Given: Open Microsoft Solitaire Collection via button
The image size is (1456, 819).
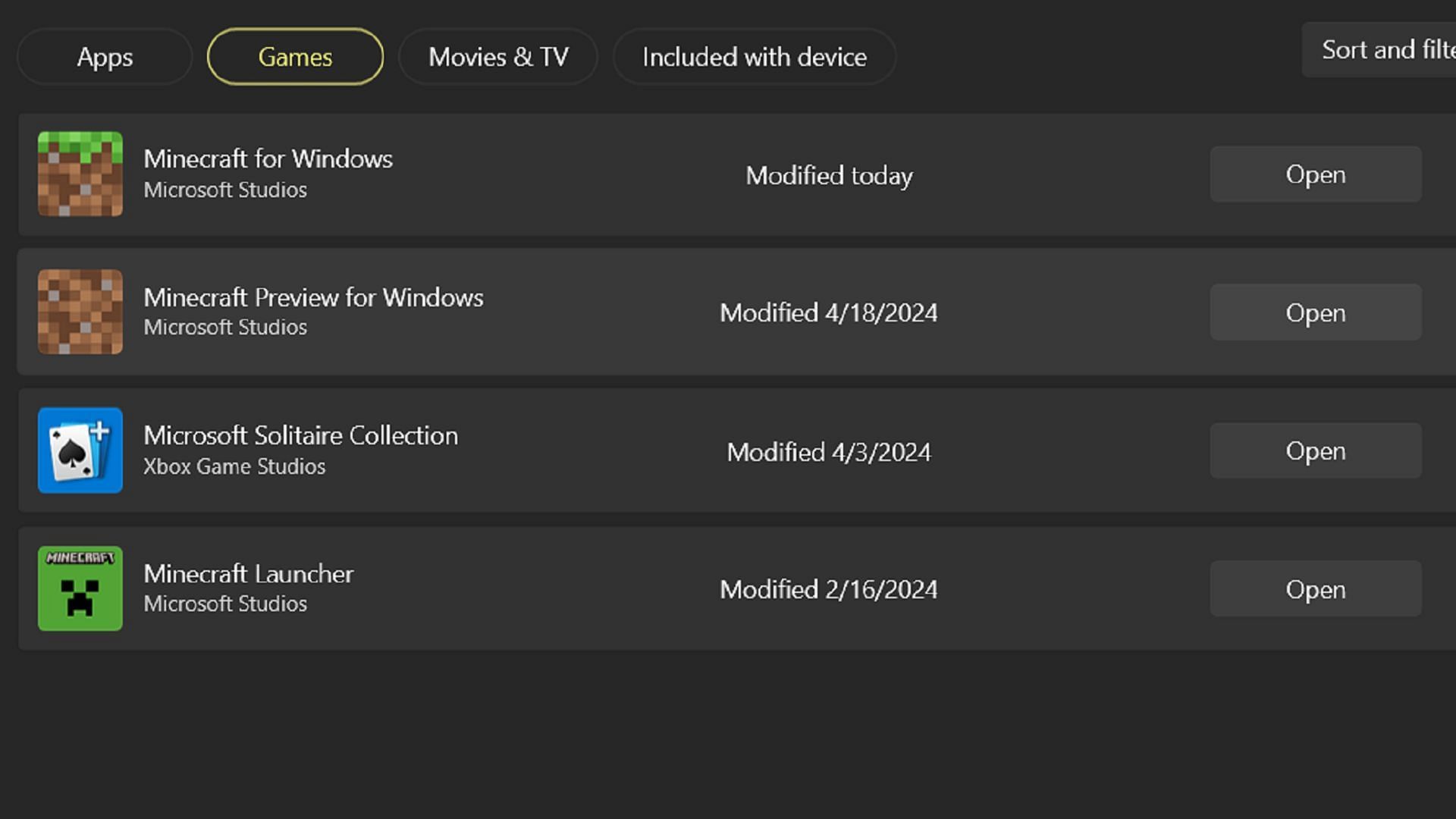Looking at the screenshot, I should pos(1316,451).
